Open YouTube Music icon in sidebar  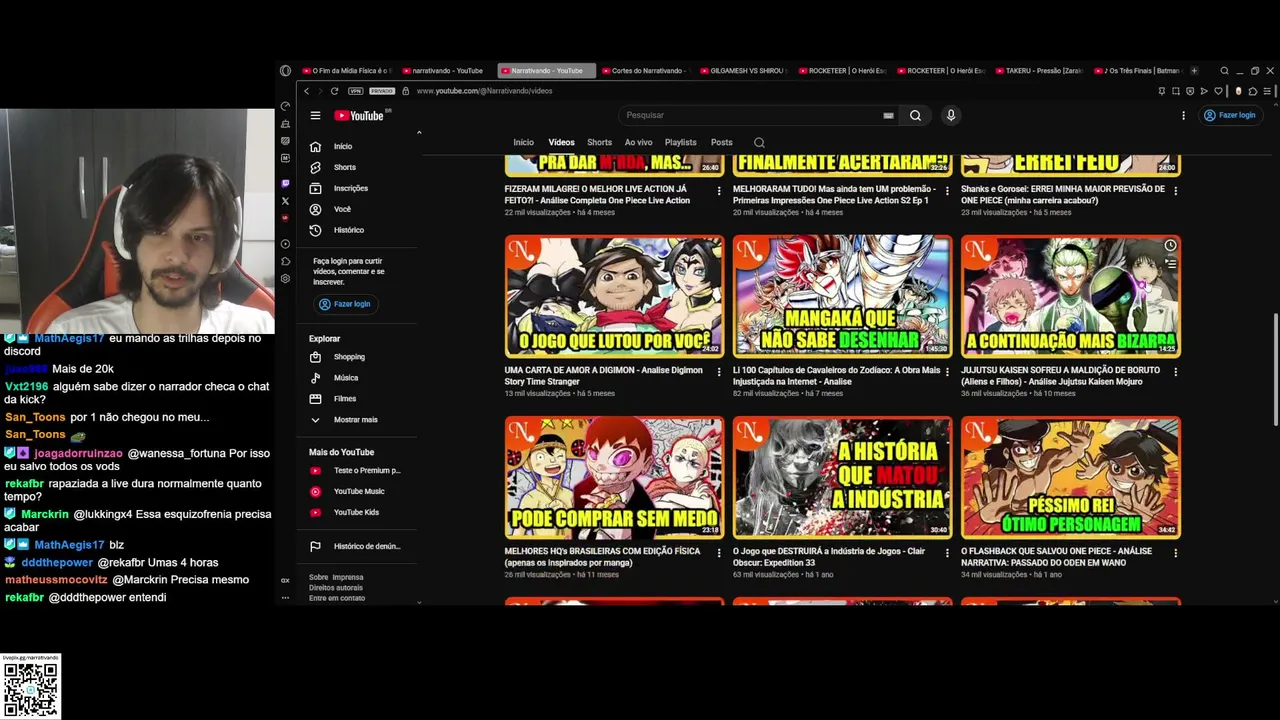click(315, 492)
